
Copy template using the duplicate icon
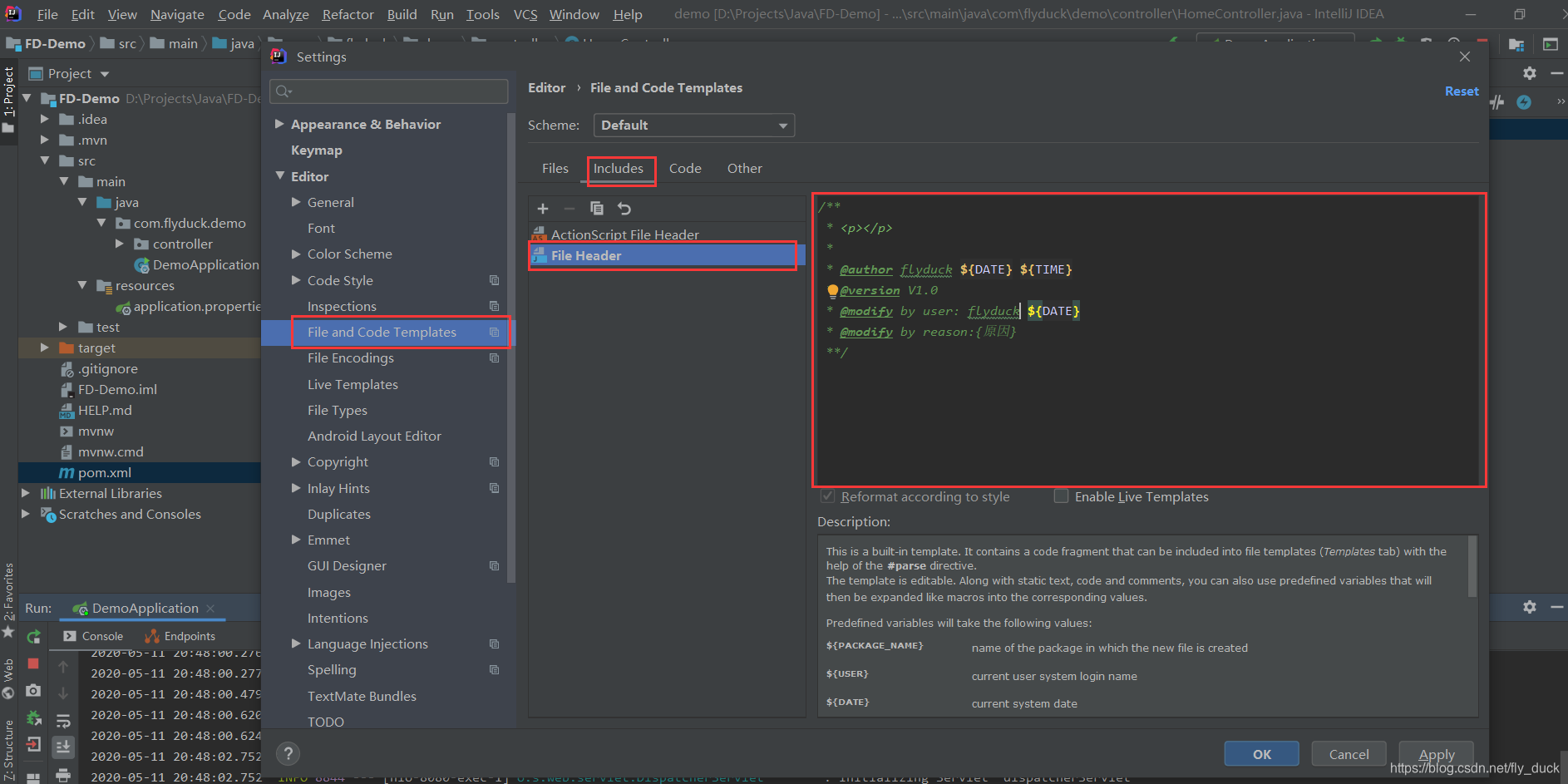coord(597,209)
